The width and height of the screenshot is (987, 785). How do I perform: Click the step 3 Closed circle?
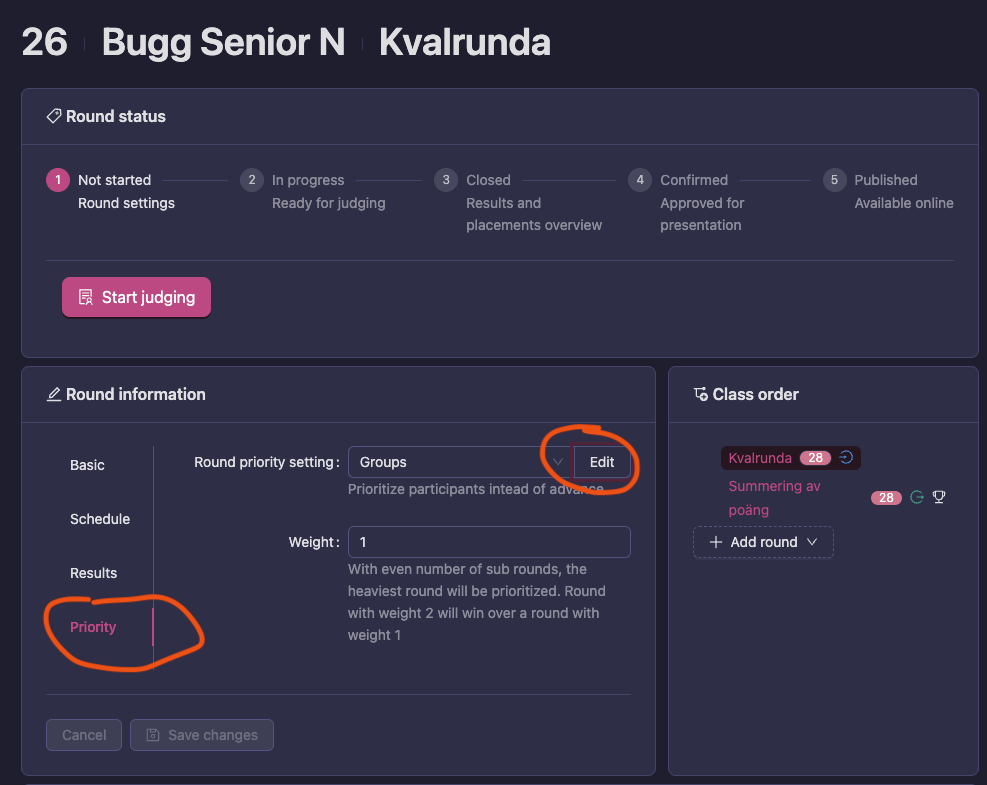446,180
